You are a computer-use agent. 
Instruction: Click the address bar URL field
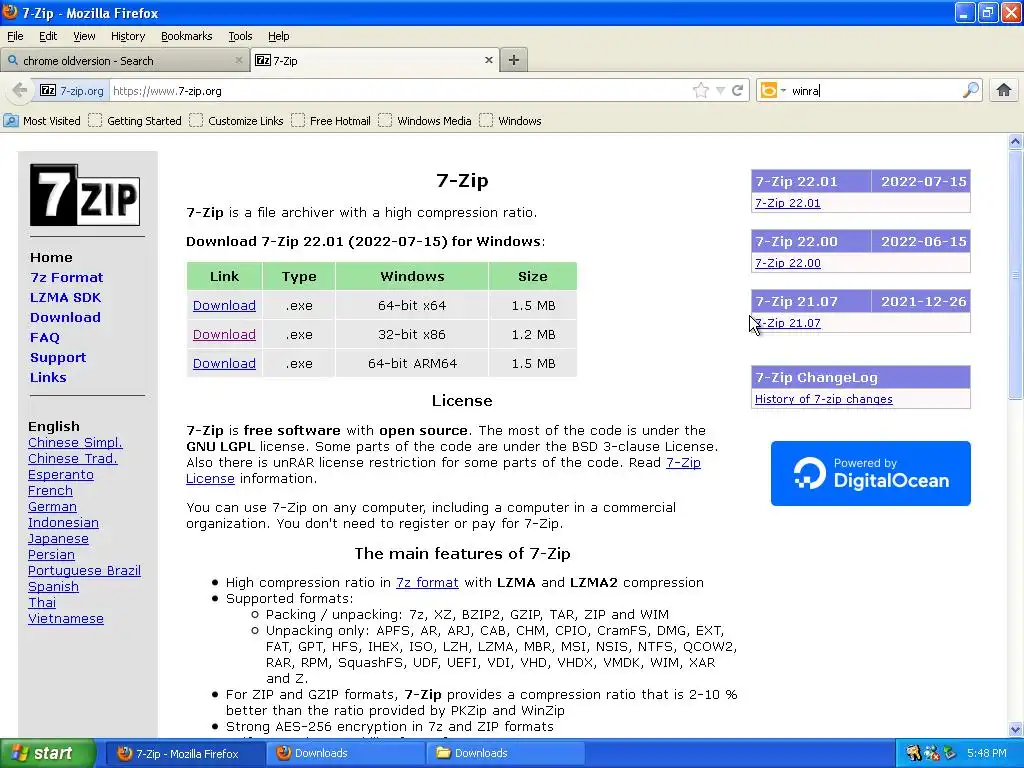pos(398,91)
